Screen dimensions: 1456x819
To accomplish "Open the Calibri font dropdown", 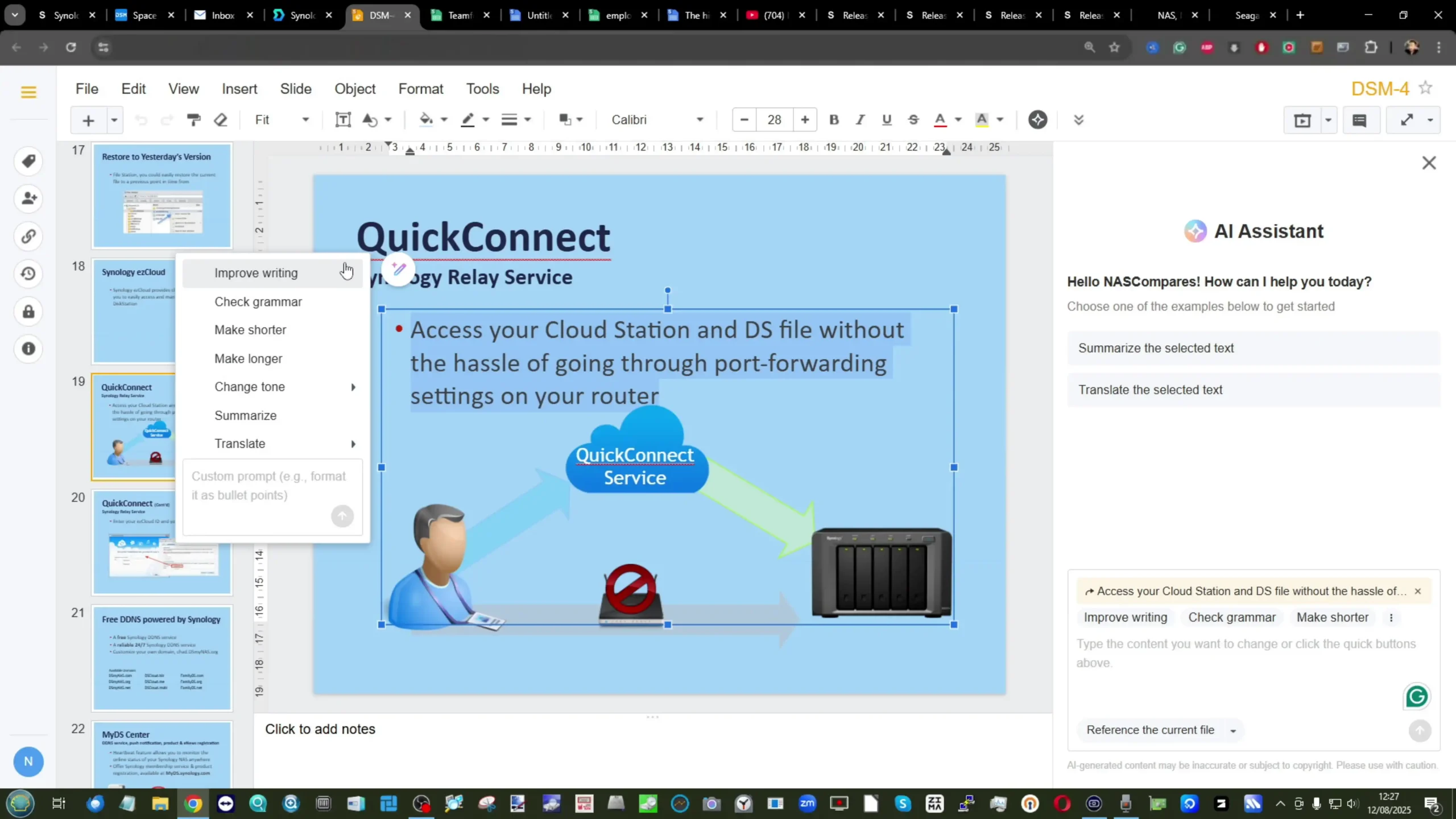I will pos(657,119).
